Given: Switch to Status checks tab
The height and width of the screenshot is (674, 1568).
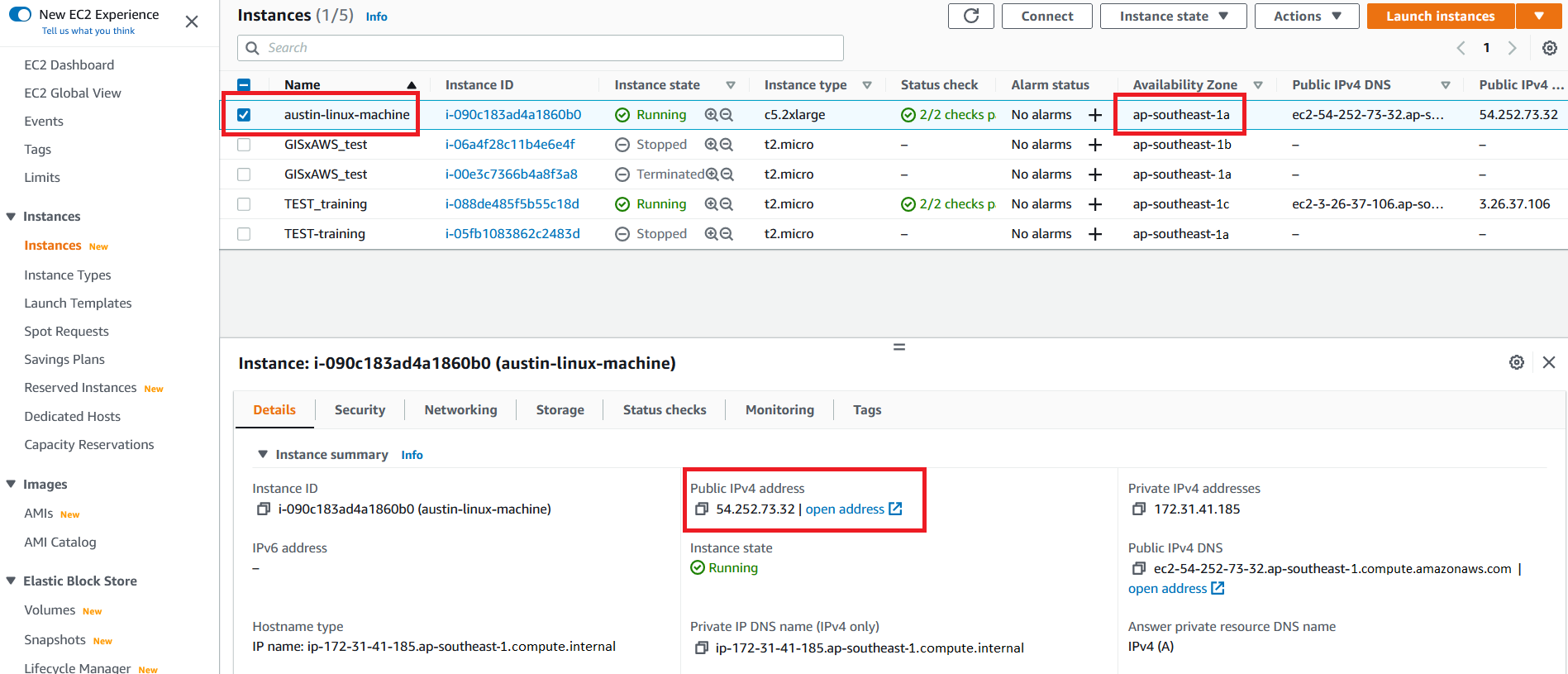Looking at the screenshot, I should pyautogui.click(x=665, y=410).
